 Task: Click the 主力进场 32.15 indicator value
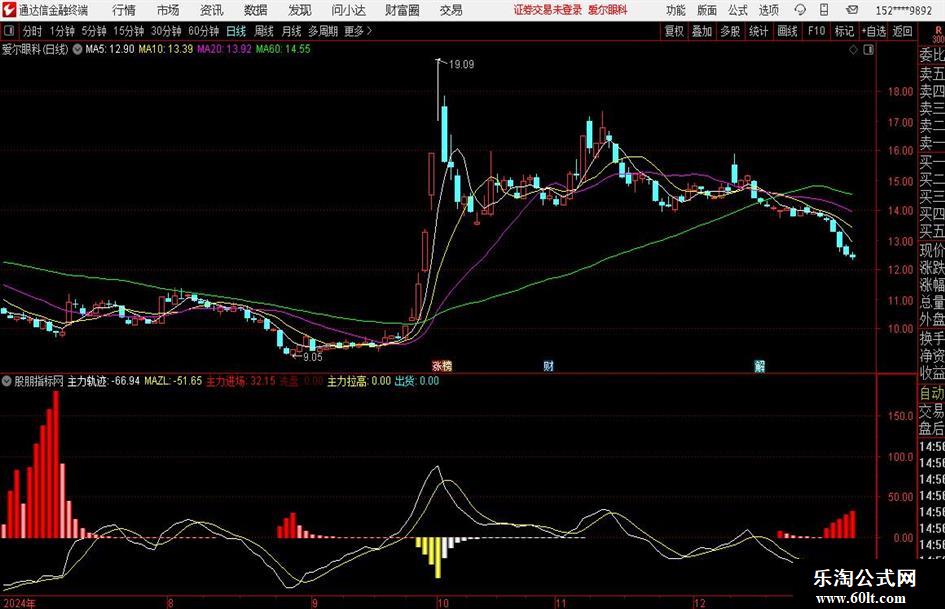pyautogui.click(x=241, y=381)
